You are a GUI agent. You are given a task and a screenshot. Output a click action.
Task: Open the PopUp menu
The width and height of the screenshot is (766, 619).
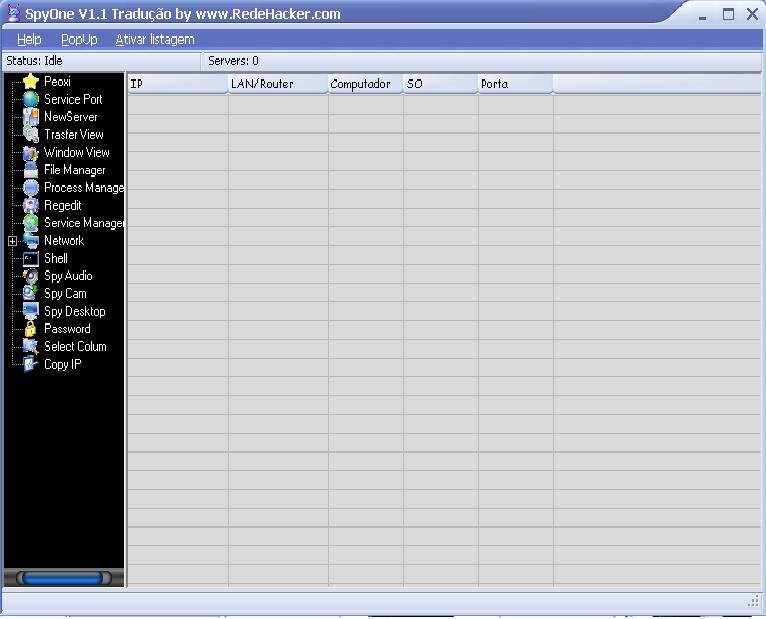tap(79, 39)
